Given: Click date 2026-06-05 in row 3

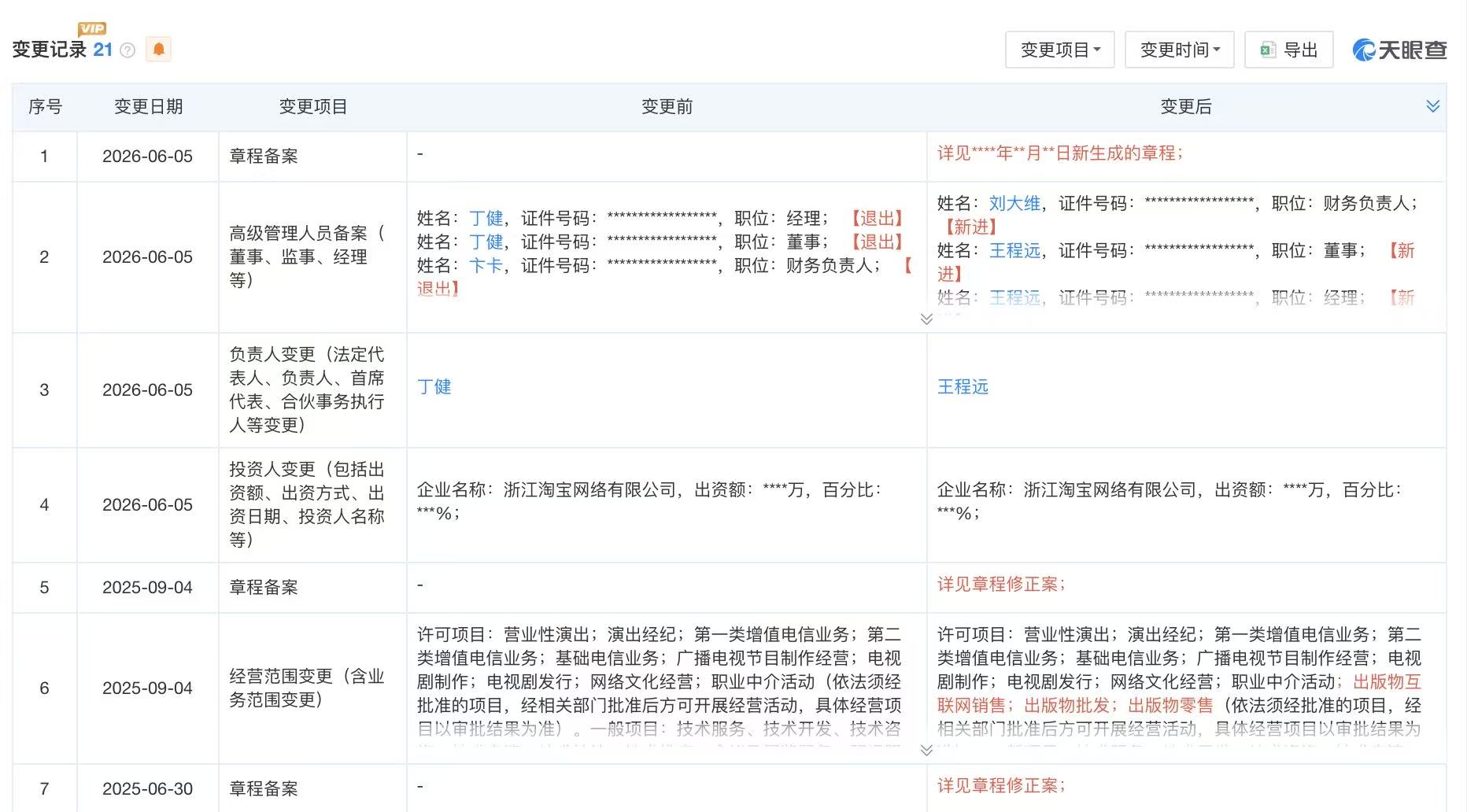Looking at the screenshot, I should click(147, 389).
